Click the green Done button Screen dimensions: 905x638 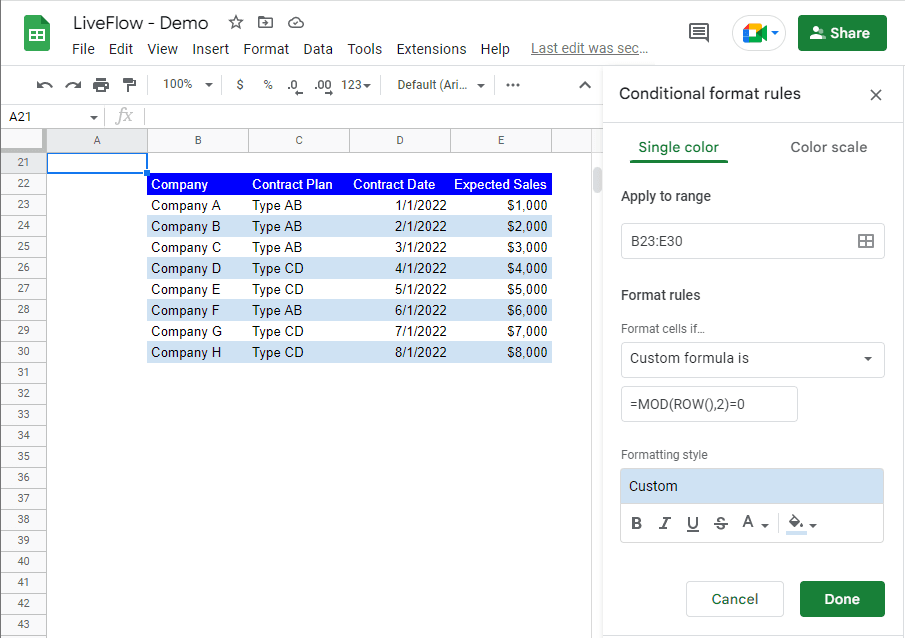[x=842, y=599]
